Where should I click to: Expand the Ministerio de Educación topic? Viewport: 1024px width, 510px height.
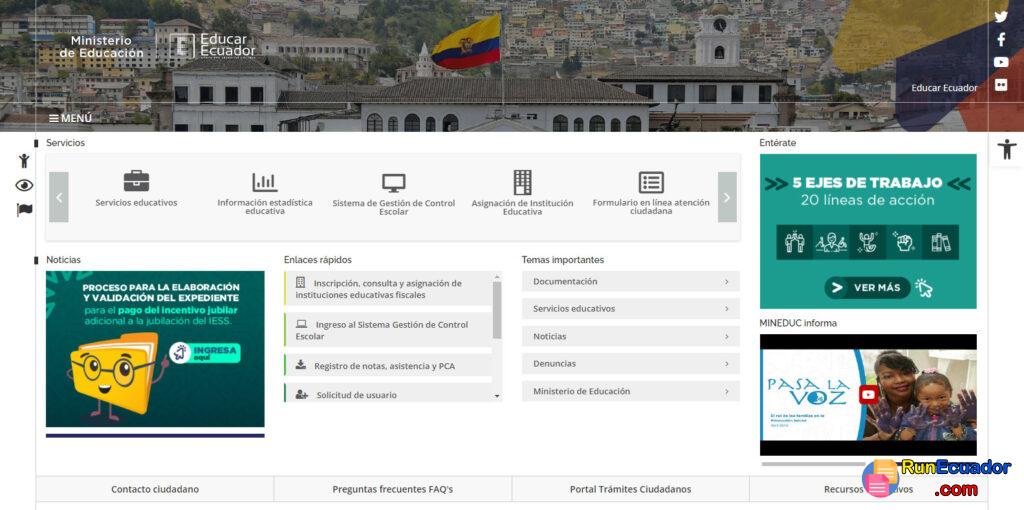[631, 391]
